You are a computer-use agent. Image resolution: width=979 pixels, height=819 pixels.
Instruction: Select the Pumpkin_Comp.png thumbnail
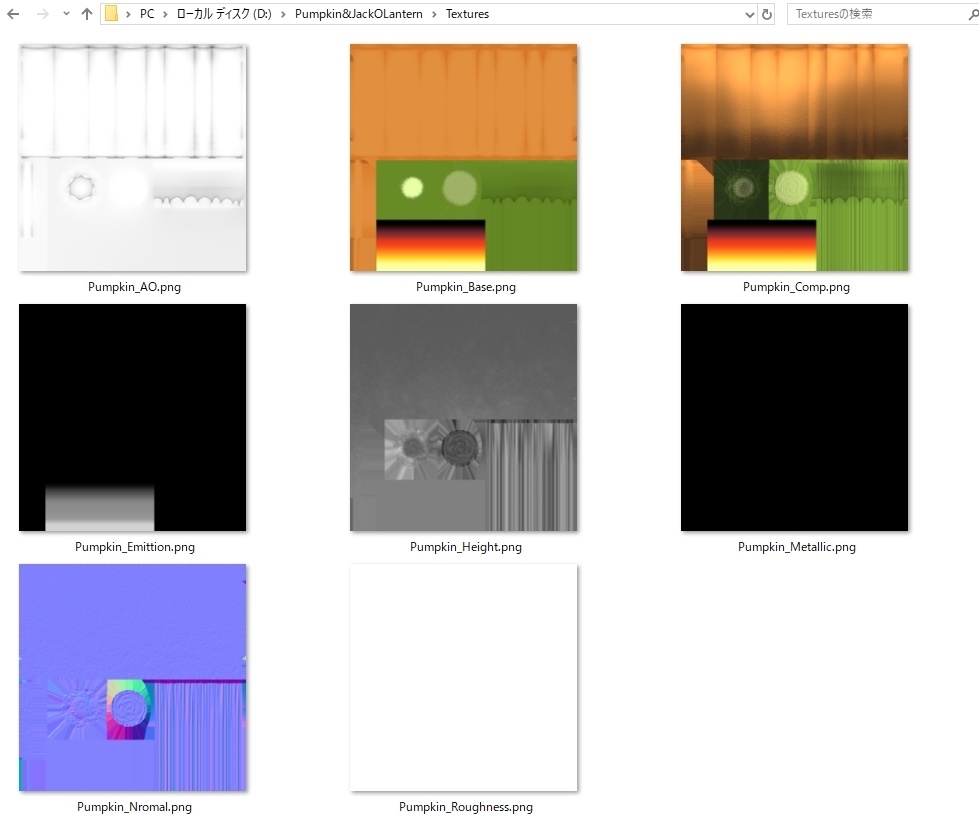[x=794, y=158]
